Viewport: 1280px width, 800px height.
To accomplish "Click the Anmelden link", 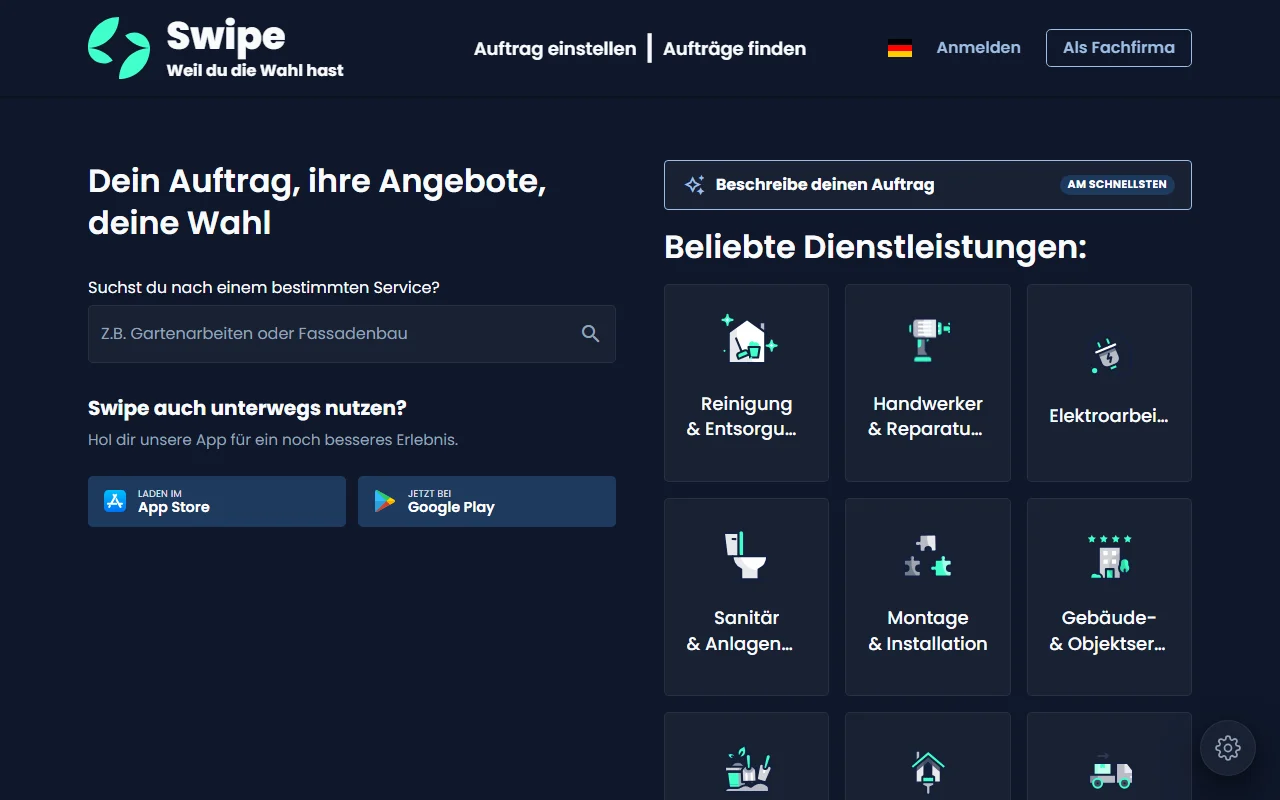I will coord(979,47).
